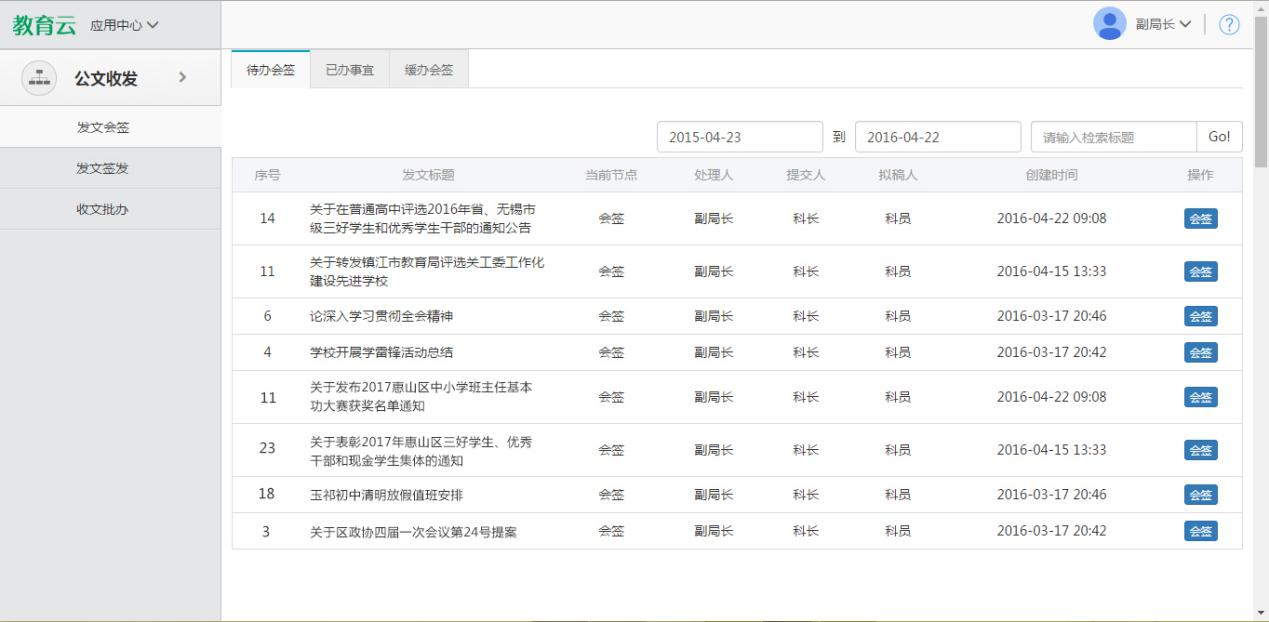
Task: Switch to the 已办事宜 tab
Action: [x=350, y=70]
